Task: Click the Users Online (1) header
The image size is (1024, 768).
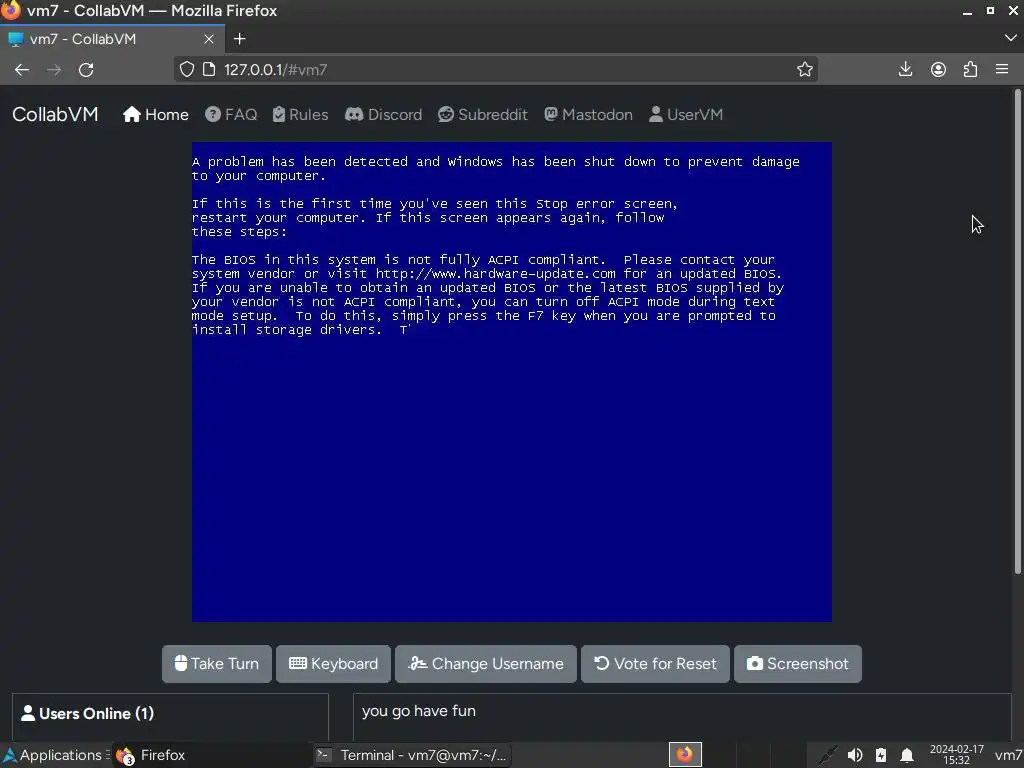Action: (88, 713)
